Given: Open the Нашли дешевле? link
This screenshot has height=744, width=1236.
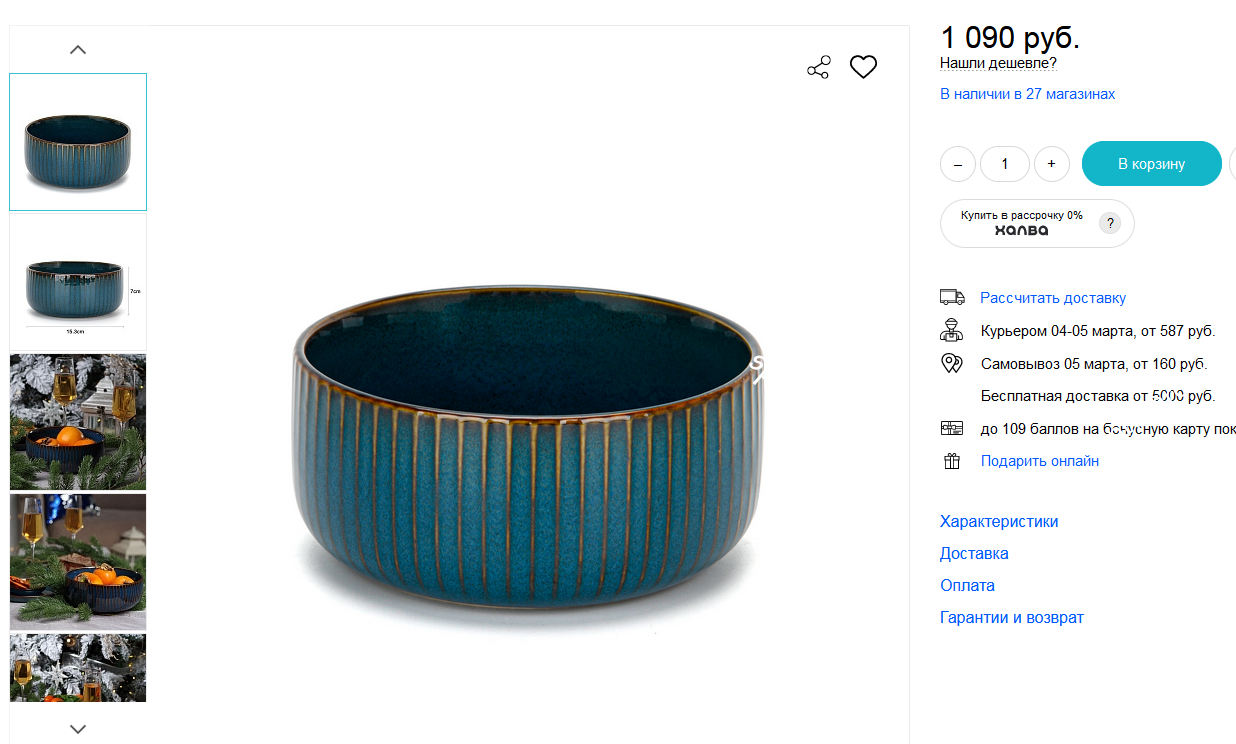Looking at the screenshot, I should pos(998,63).
